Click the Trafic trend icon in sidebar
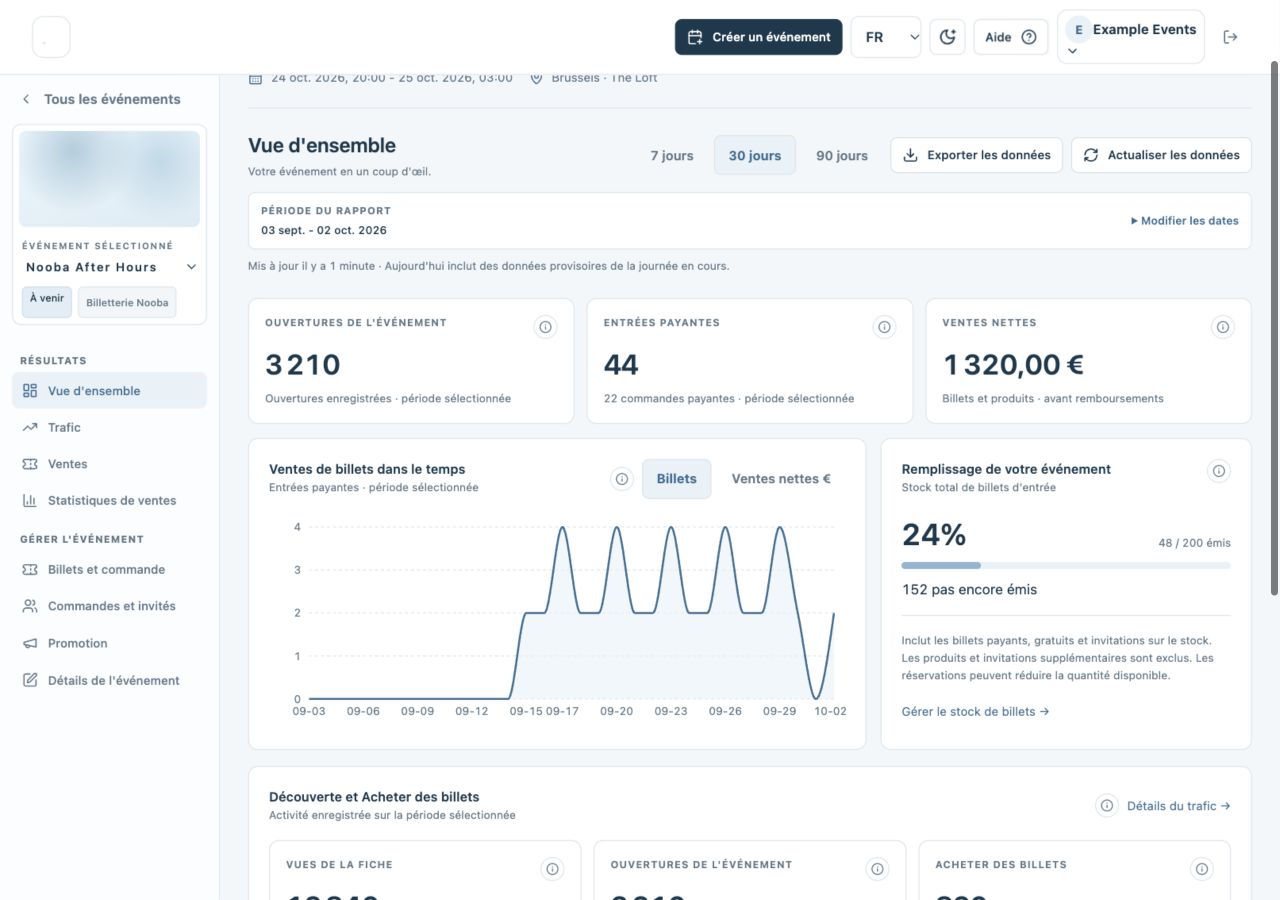Image resolution: width=1280 pixels, height=900 pixels. point(30,428)
